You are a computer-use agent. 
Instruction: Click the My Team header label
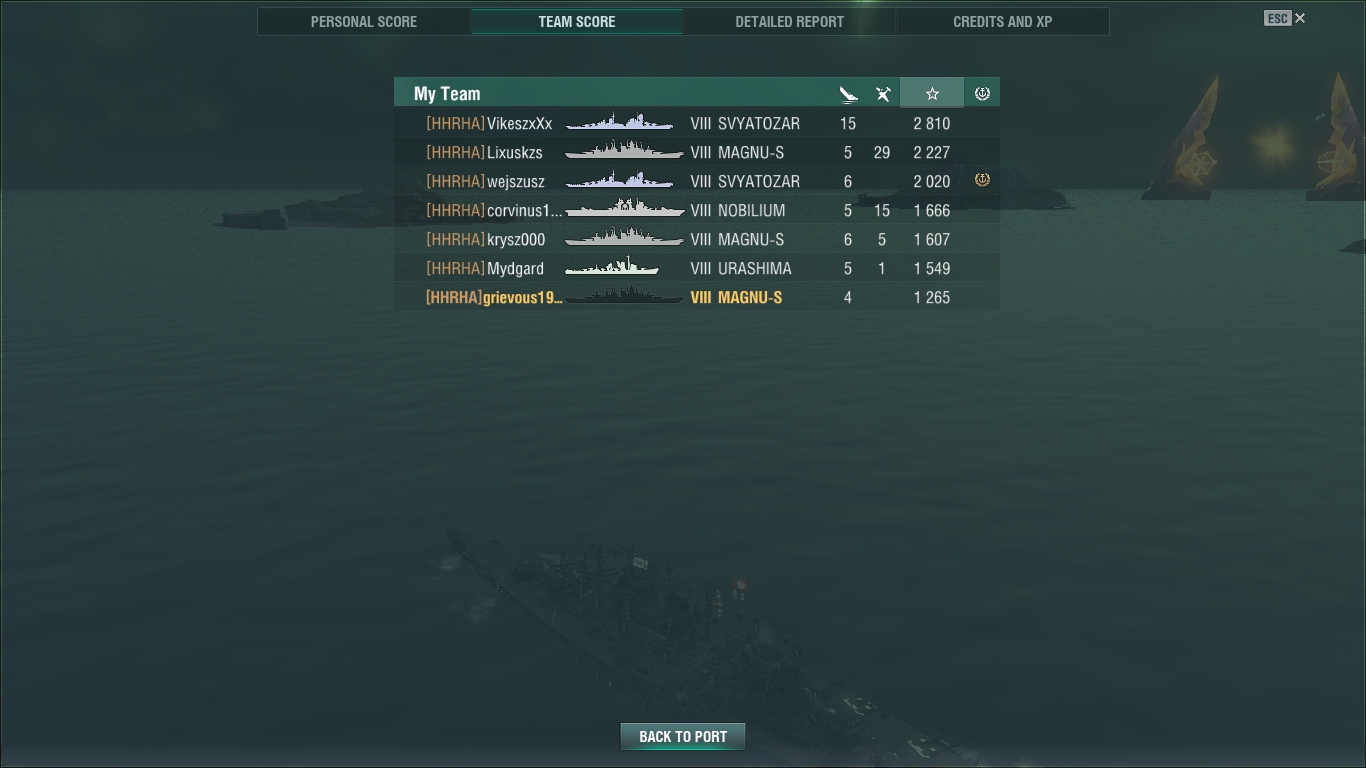[447, 94]
